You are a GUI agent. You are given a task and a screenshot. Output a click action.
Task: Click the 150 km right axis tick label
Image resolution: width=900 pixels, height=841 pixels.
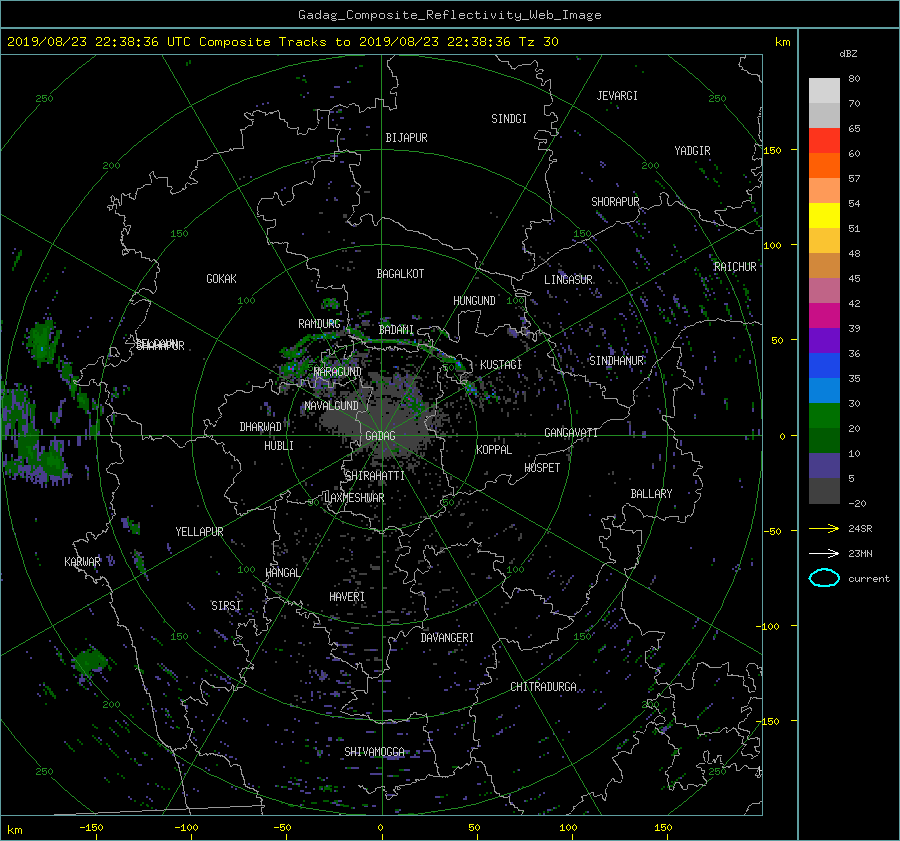tap(773, 150)
